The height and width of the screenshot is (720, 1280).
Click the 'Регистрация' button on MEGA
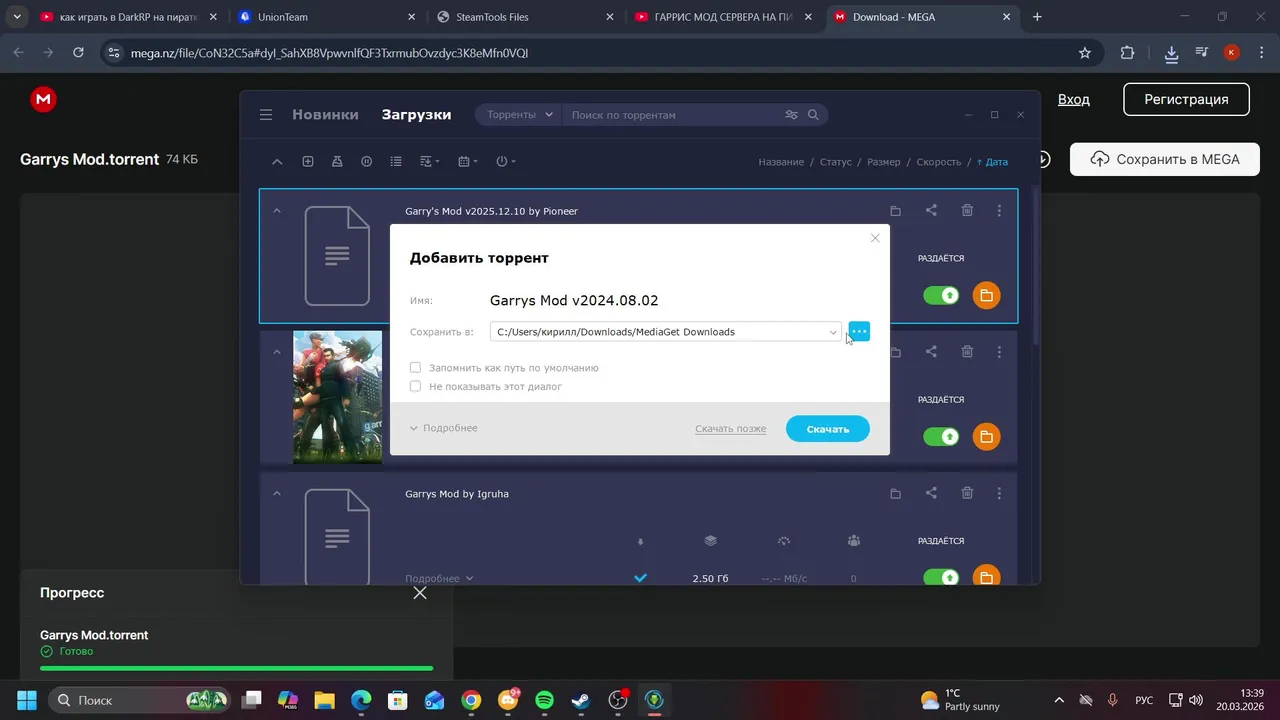[x=1186, y=99]
